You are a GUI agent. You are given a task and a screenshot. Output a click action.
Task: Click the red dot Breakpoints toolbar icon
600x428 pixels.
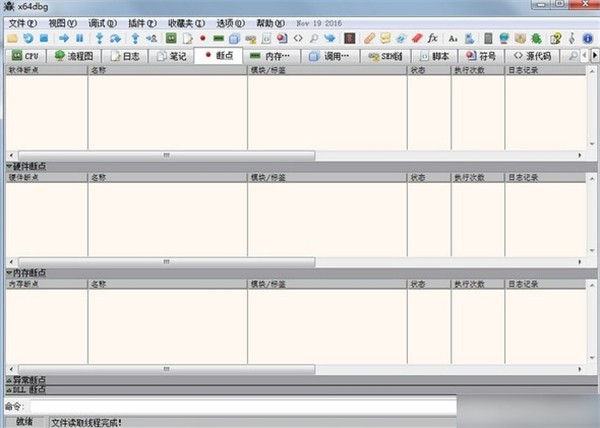[x=203, y=38]
